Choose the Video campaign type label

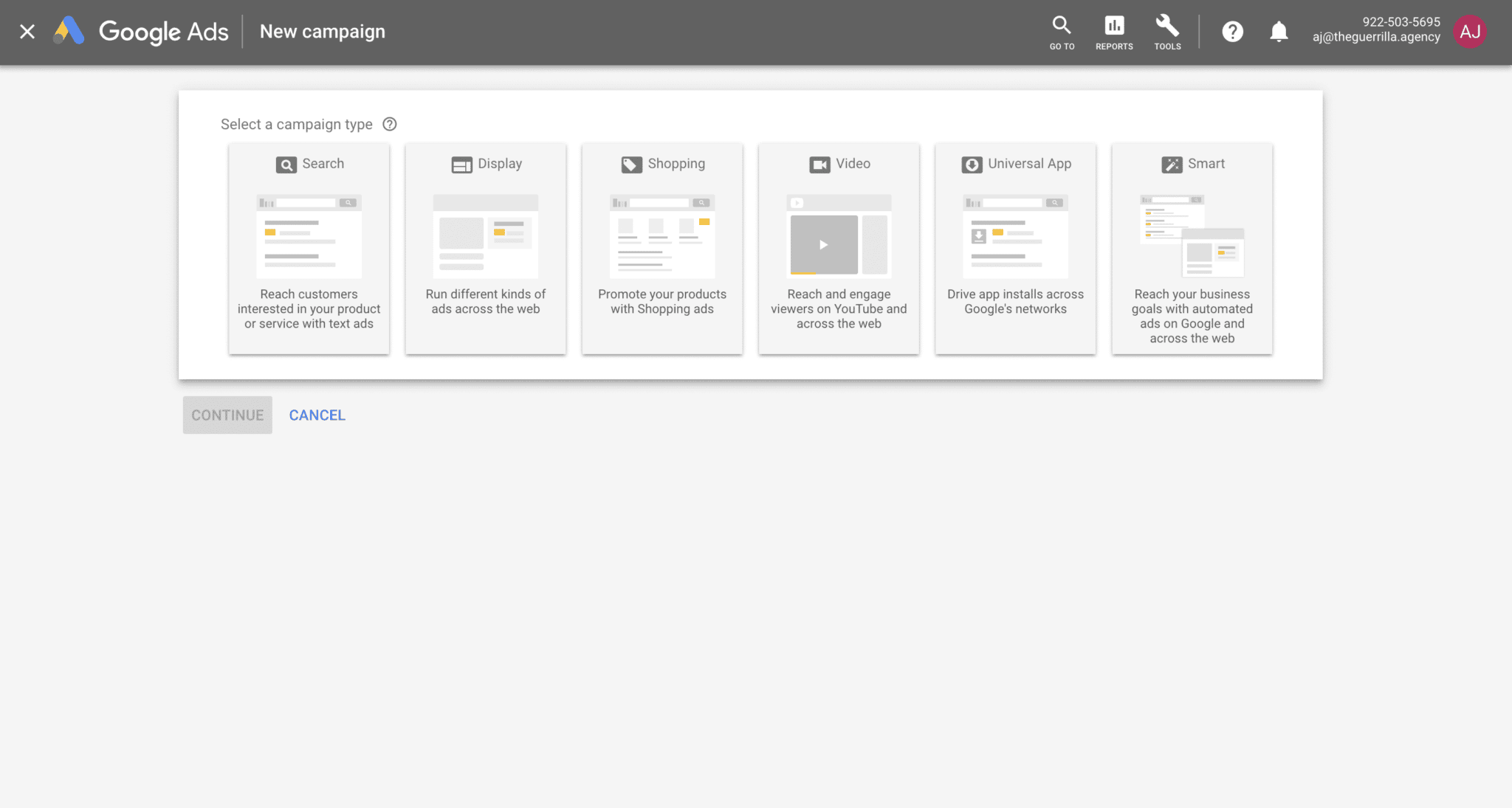[853, 164]
